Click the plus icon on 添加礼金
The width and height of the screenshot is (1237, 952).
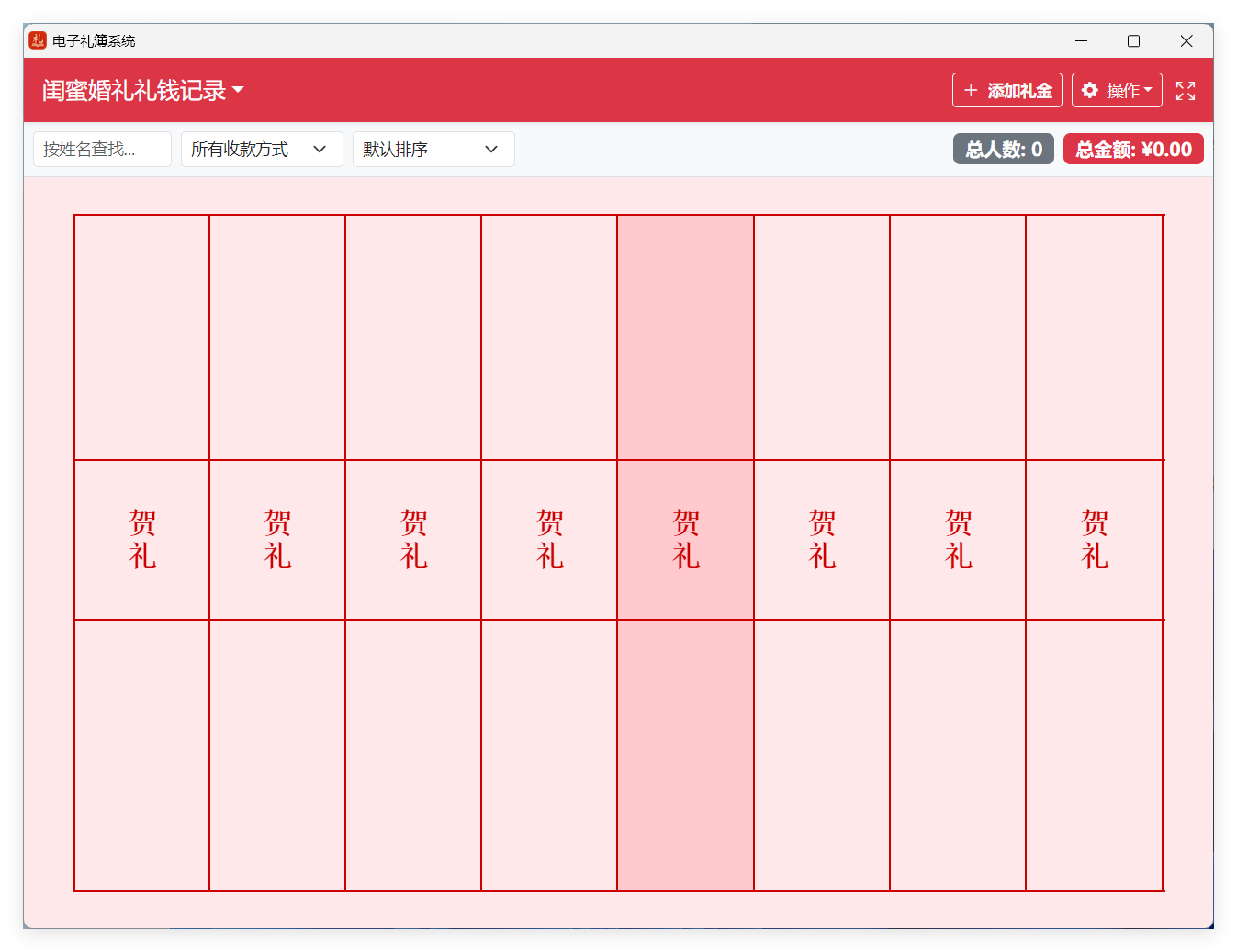tap(971, 90)
